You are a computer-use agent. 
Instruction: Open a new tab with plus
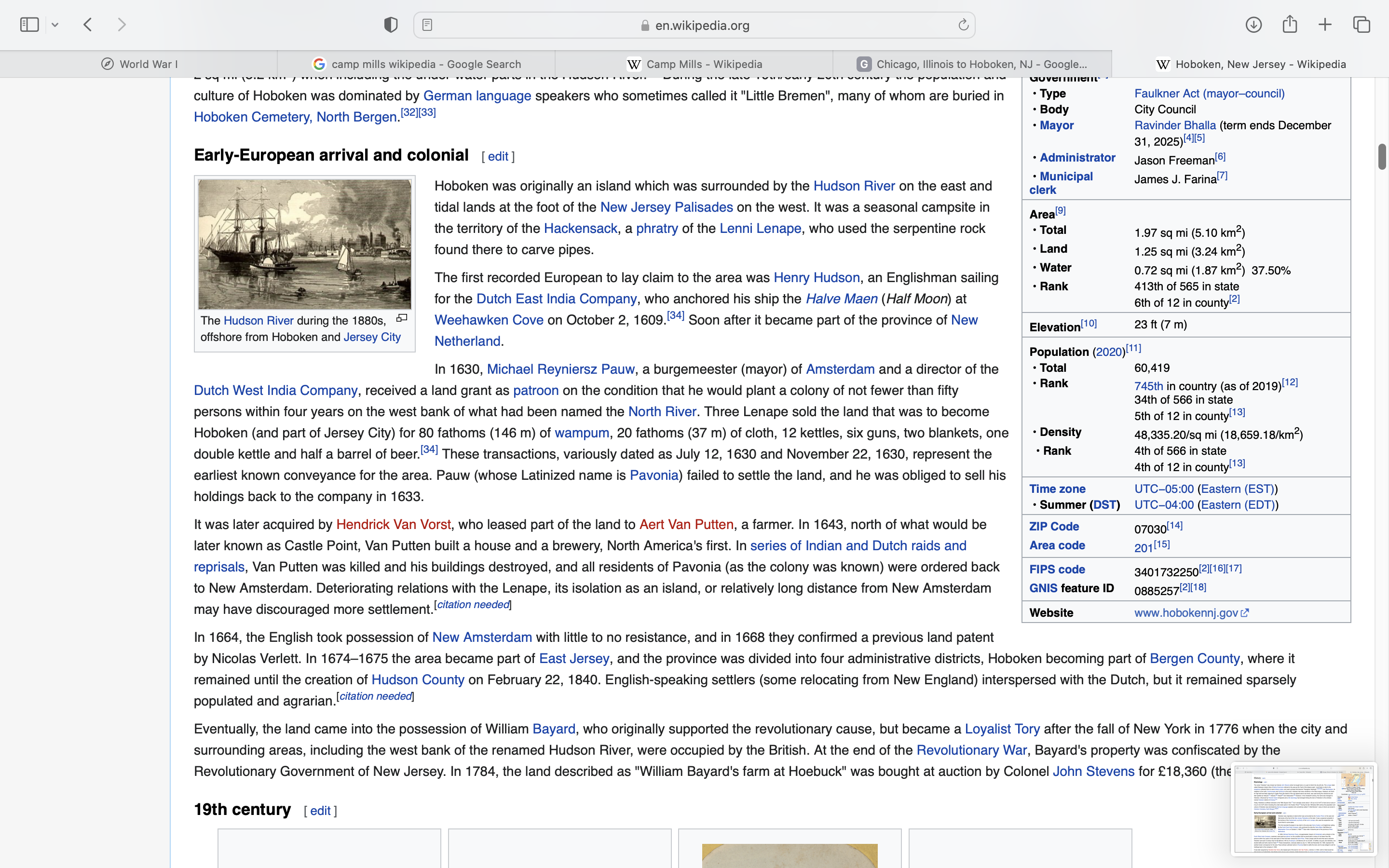click(x=1325, y=25)
